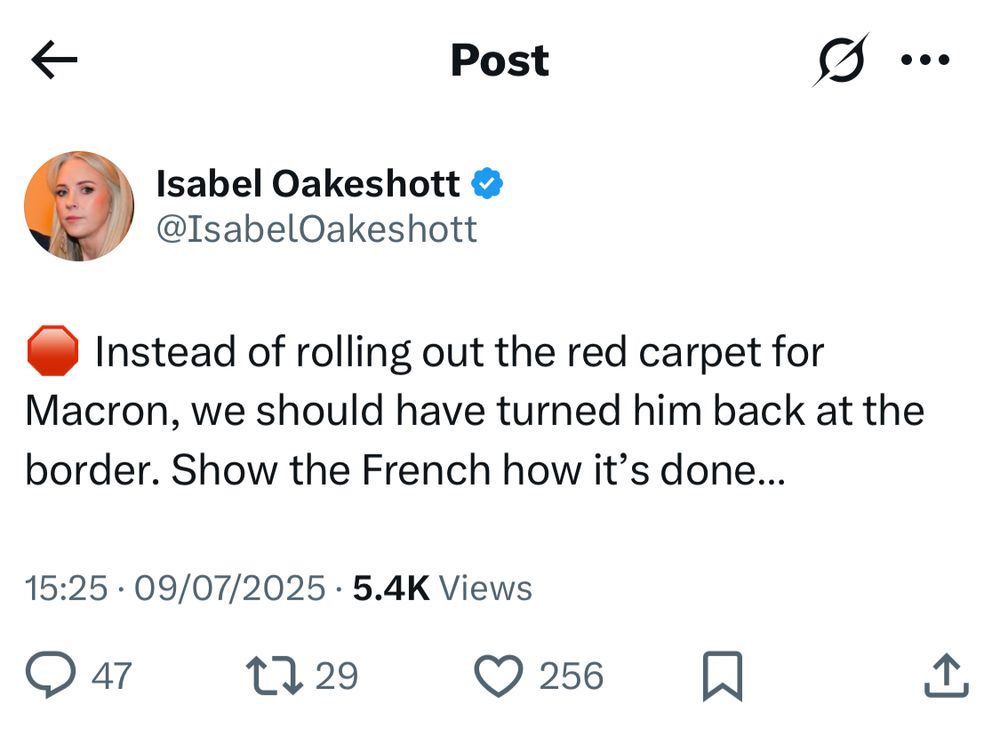
Task: Click the repost arrows icon
Action: click(274, 676)
